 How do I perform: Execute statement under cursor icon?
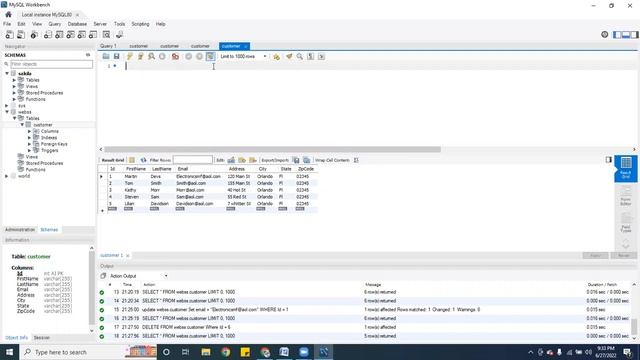tap(140, 56)
